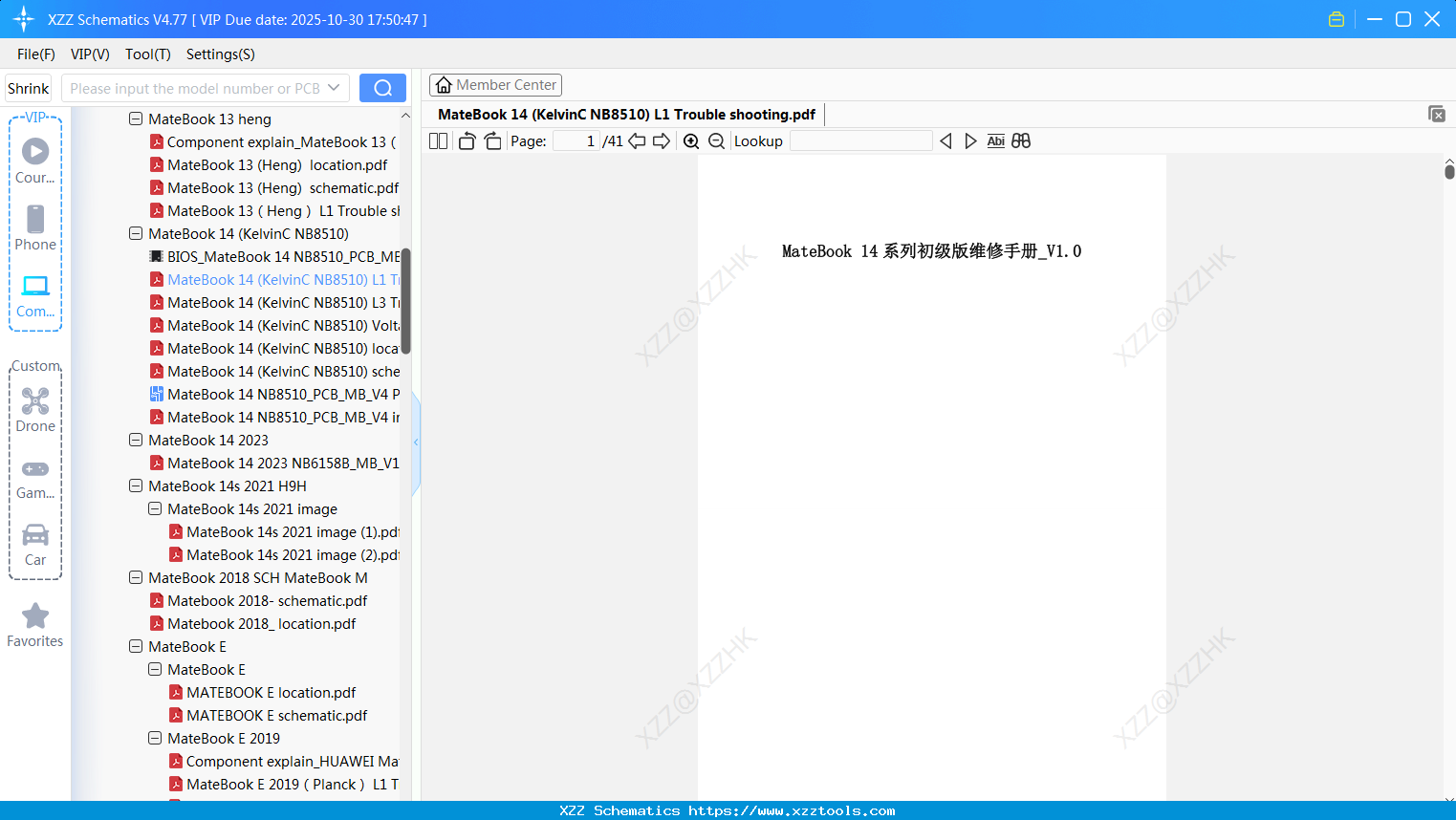Open the Settings(S) menu
The width and height of the screenshot is (1456, 820).
pyautogui.click(x=221, y=54)
